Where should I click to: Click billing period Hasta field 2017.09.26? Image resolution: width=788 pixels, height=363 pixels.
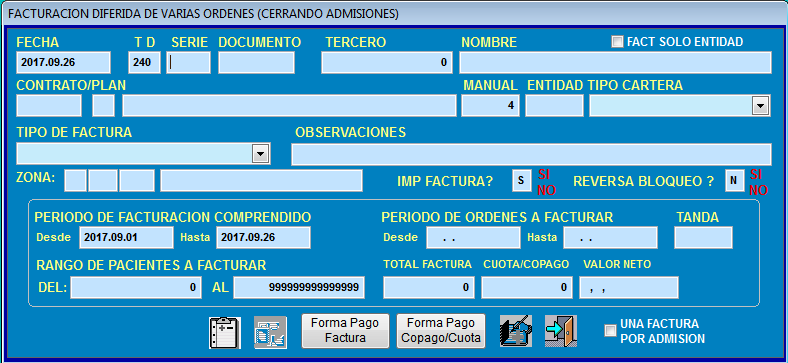click(x=263, y=237)
